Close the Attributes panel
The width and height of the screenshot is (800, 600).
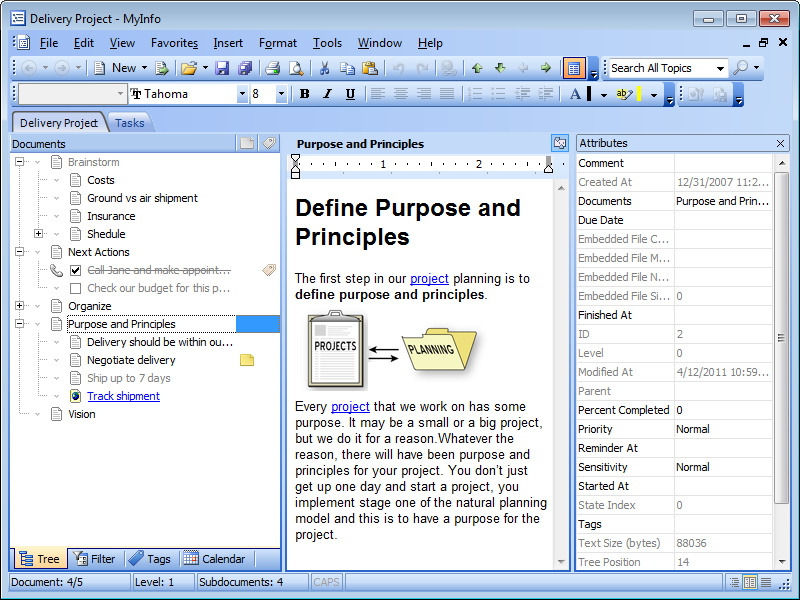click(x=780, y=143)
